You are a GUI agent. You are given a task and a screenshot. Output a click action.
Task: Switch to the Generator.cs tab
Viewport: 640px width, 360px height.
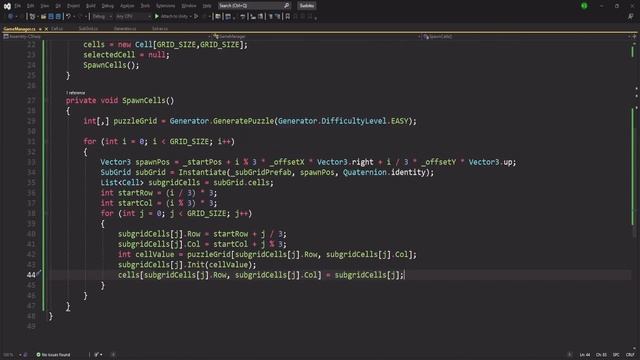pos(125,29)
